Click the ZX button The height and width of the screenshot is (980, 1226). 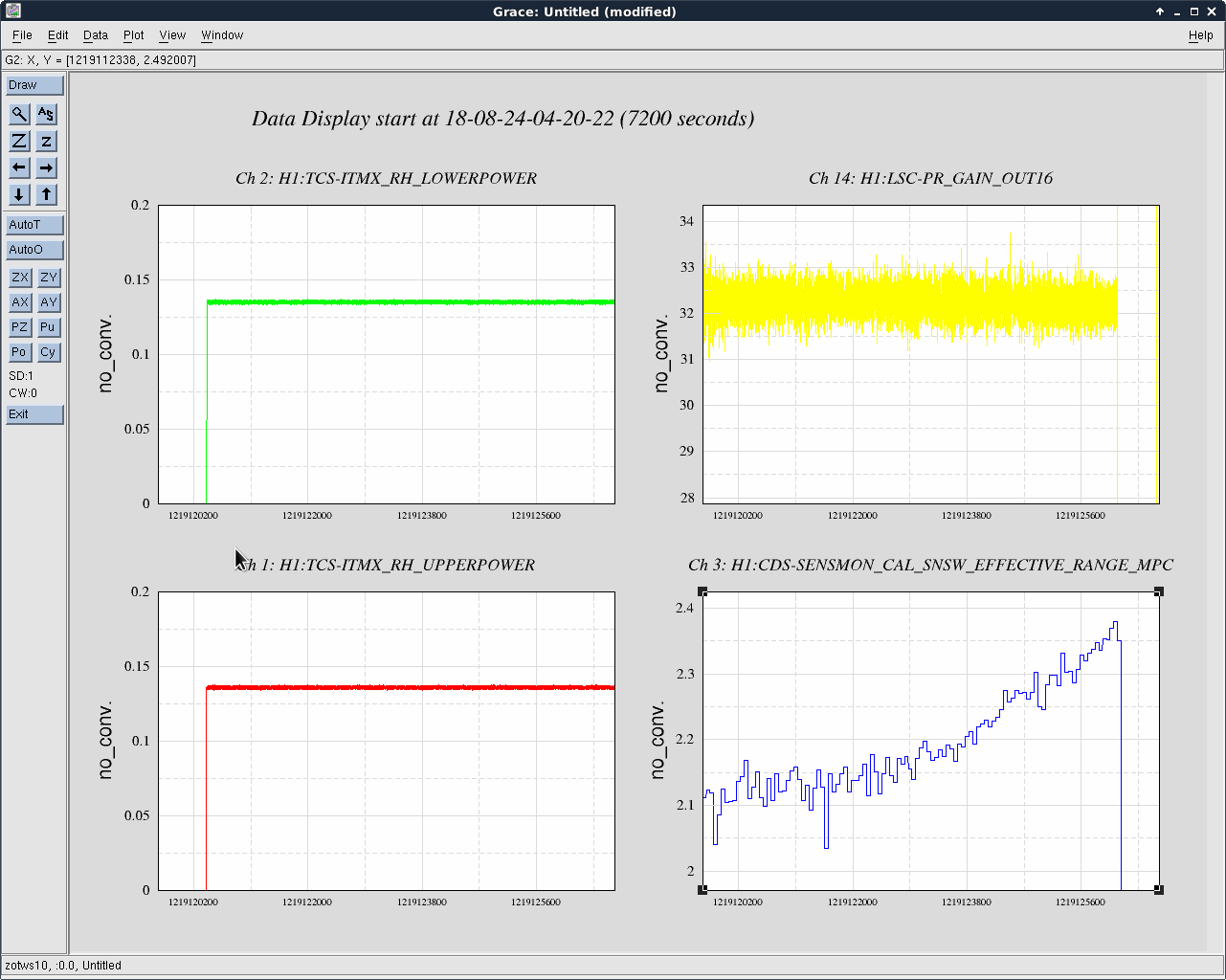click(x=20, y=278)
